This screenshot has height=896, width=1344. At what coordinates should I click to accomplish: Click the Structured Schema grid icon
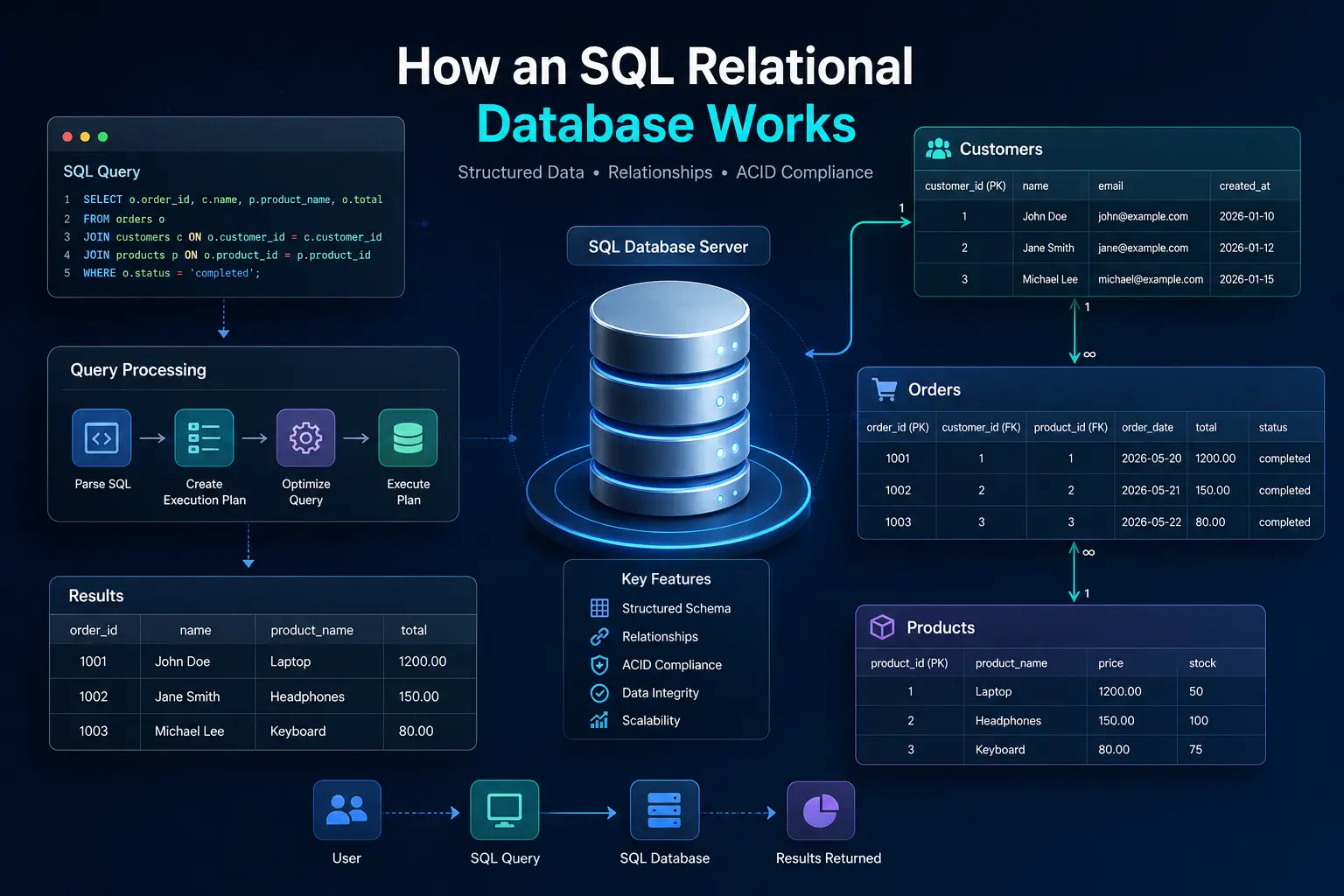(x=599, y=608)
